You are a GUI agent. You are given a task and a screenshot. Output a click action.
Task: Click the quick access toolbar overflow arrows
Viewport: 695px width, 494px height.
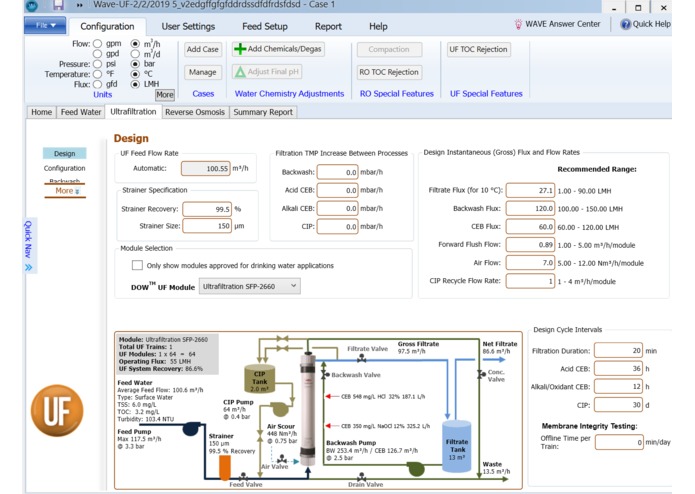[x=79, y=5]
